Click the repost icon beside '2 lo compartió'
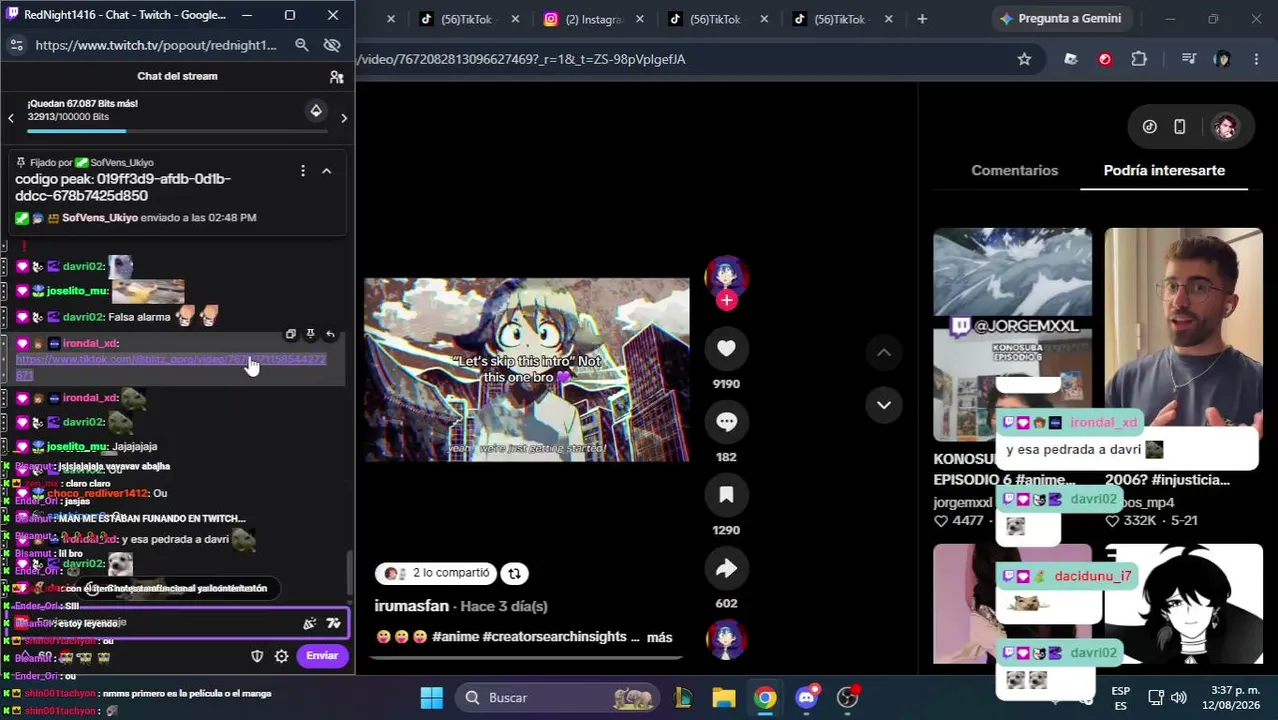 (x=514, y=573)
